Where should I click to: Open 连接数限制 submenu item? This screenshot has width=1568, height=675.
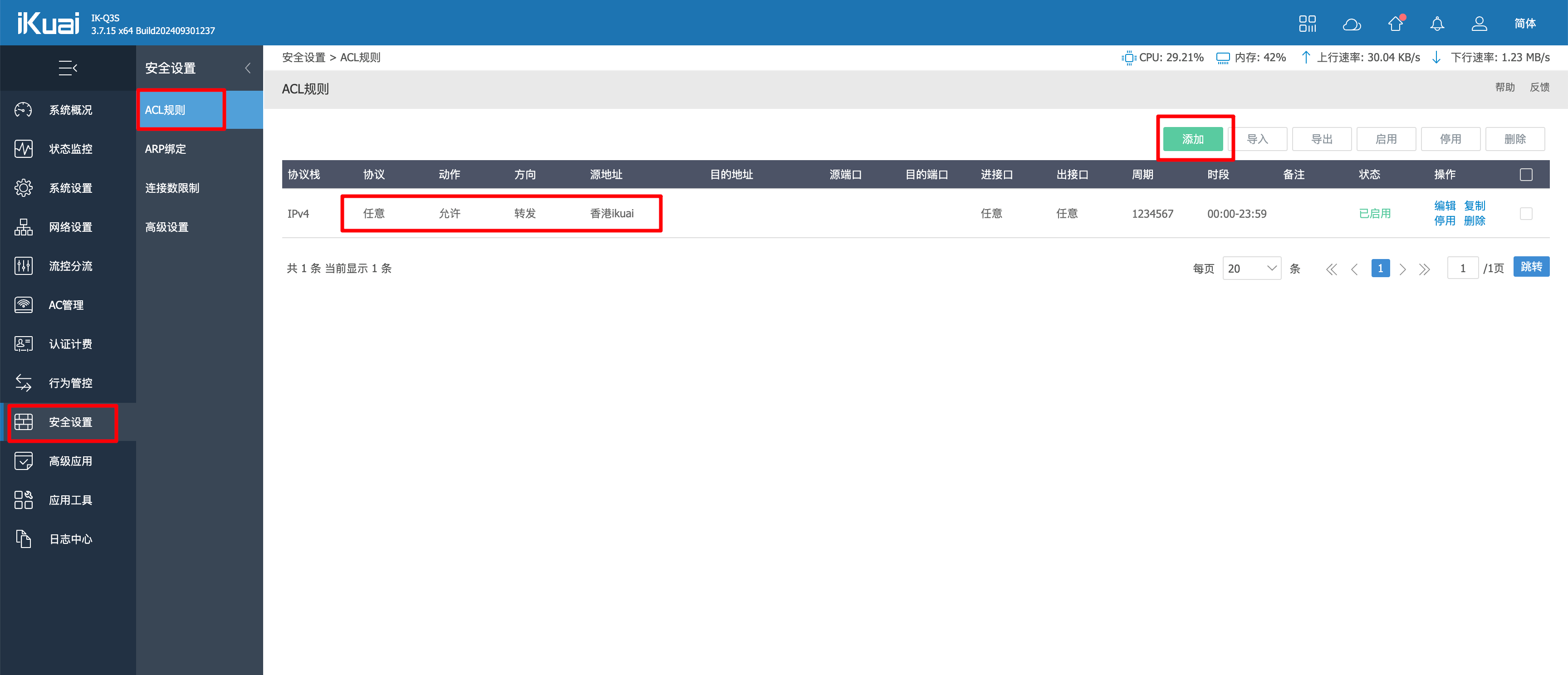point(171,188)
